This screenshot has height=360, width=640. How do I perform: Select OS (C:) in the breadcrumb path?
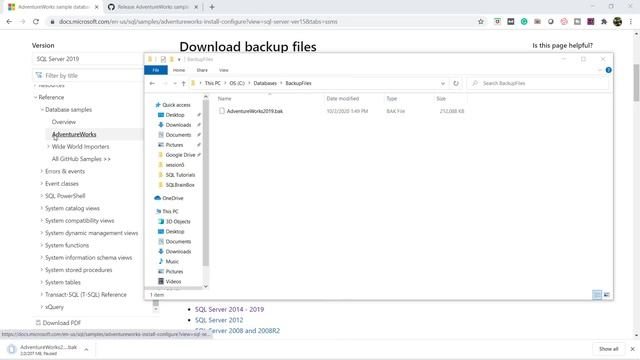pyautogui.click(x=237, y=83)
